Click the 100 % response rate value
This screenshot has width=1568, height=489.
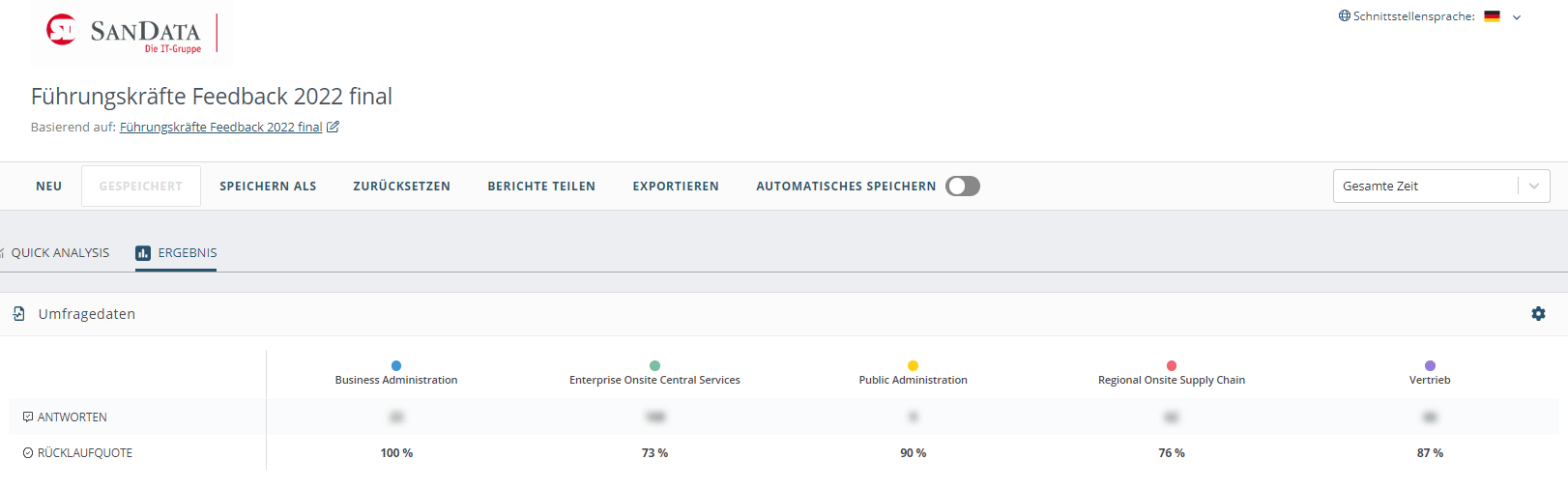(396, 453)
